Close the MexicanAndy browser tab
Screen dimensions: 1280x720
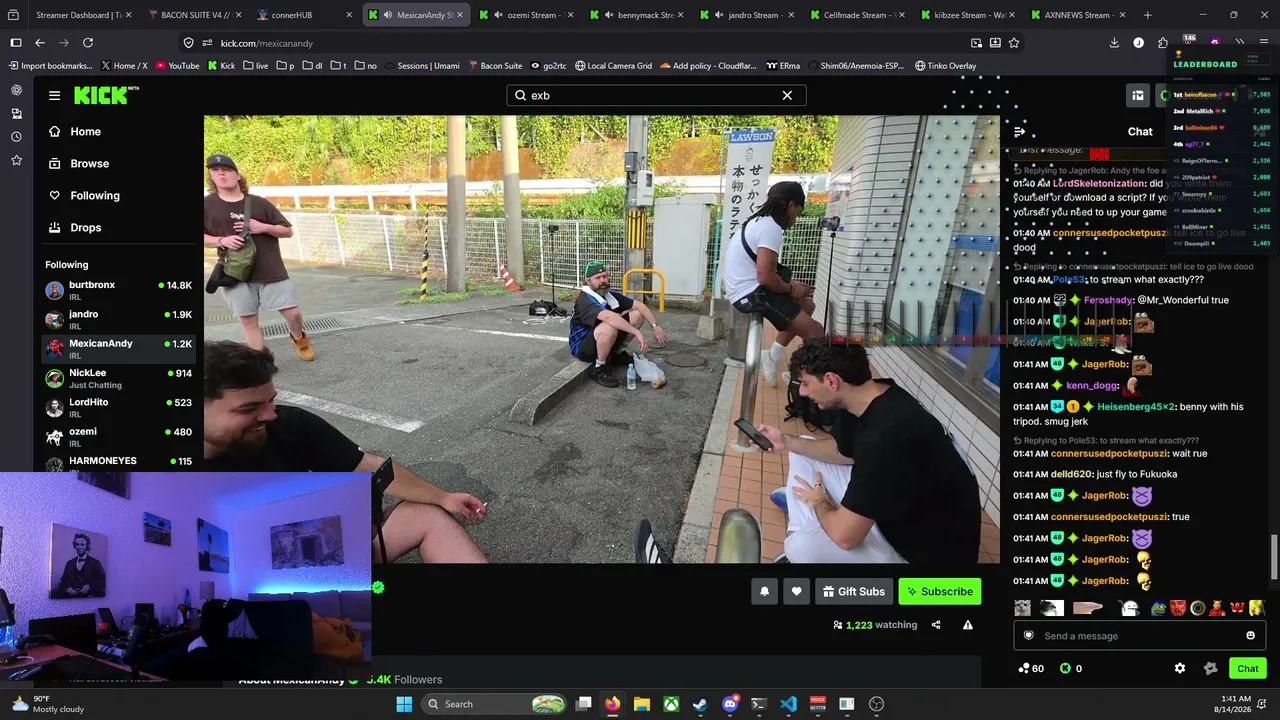pyautogui.click(x=460, y=15)
